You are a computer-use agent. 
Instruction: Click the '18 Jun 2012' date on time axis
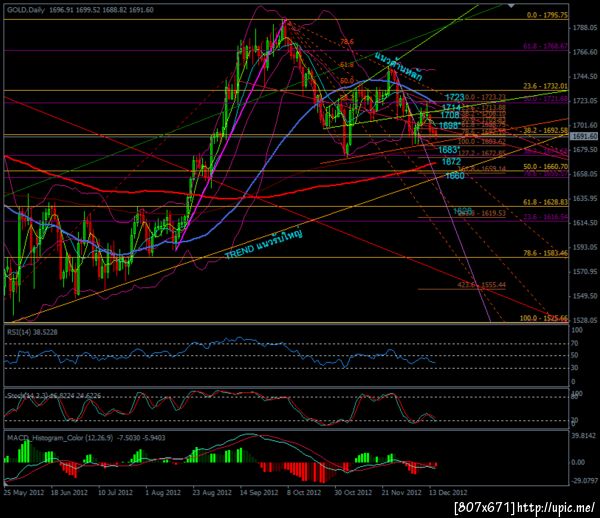click(x=69, y=492)
